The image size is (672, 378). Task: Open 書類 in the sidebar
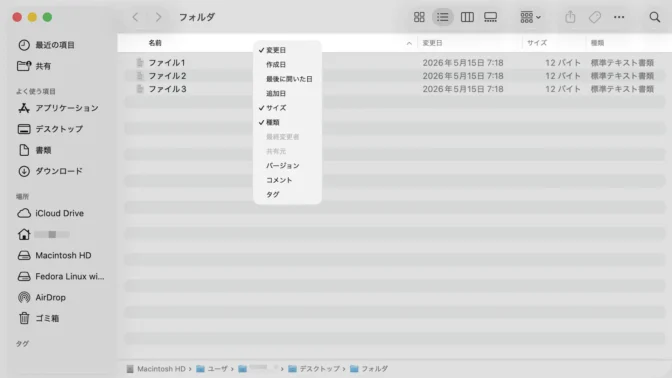34,150
